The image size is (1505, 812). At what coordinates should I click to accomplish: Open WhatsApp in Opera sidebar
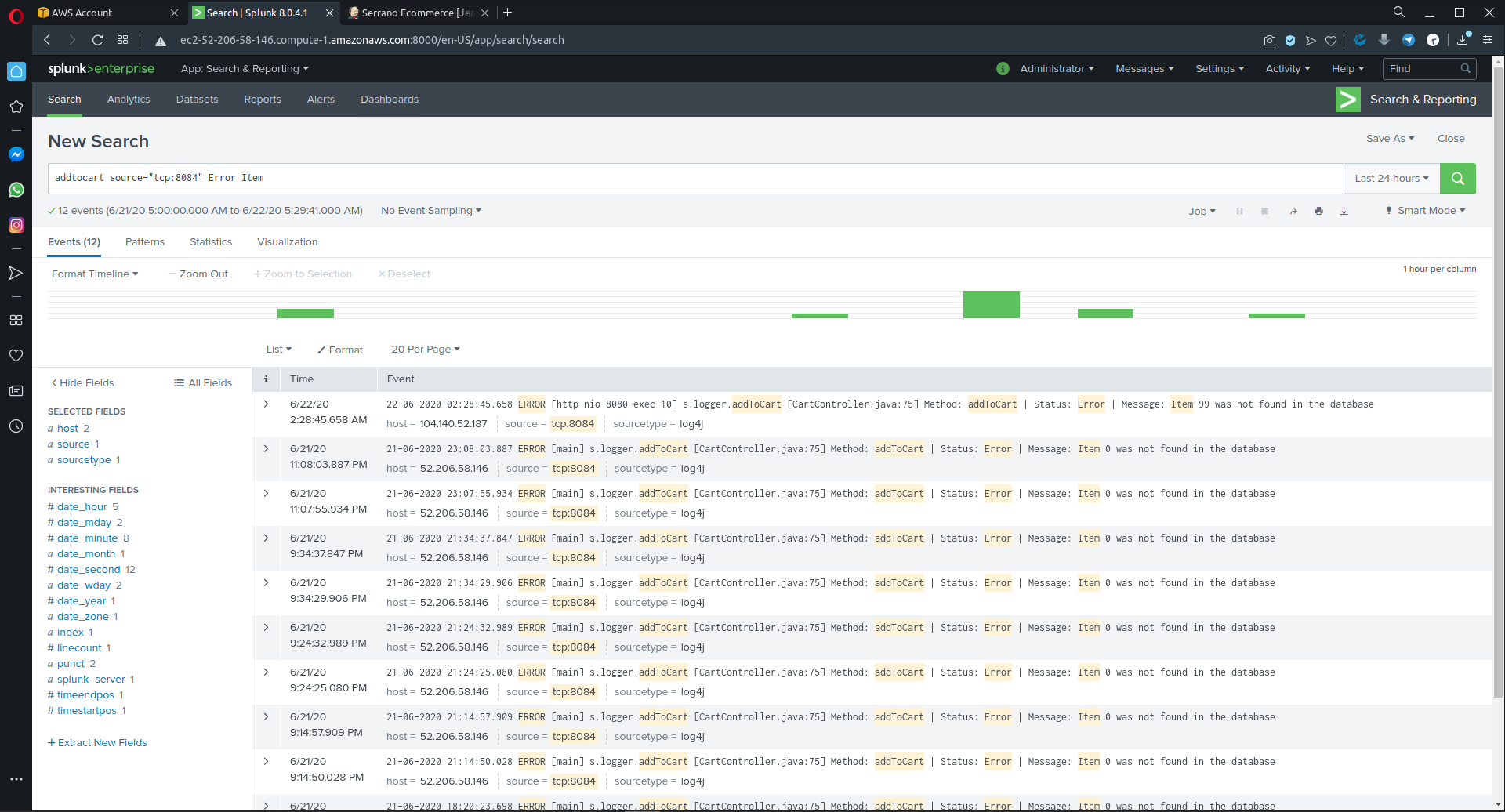pyautogui.click(x=16, y=190)
